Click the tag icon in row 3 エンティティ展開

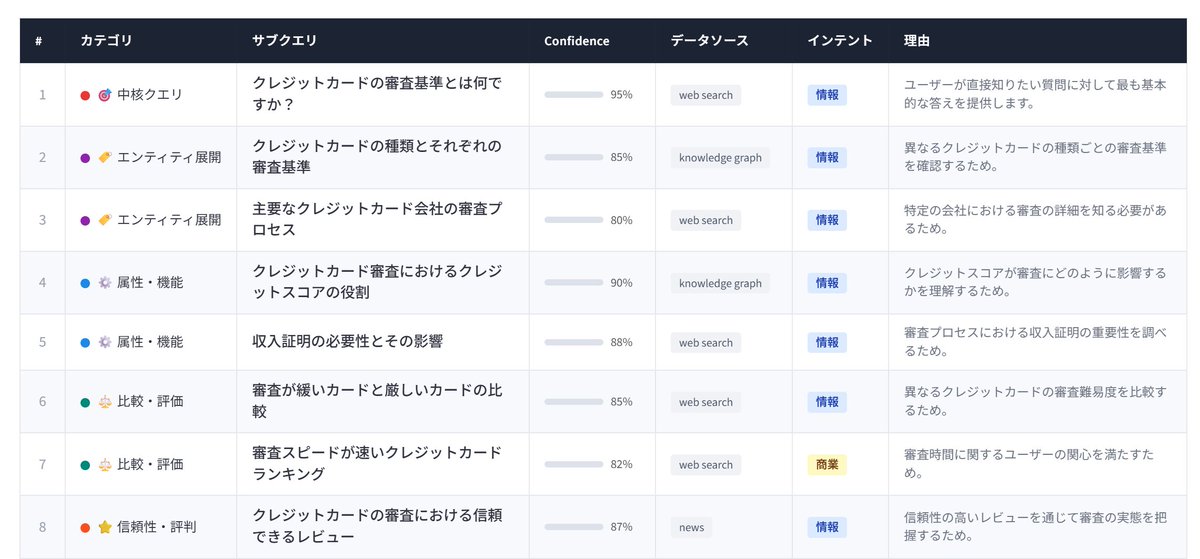coord(104,220)
